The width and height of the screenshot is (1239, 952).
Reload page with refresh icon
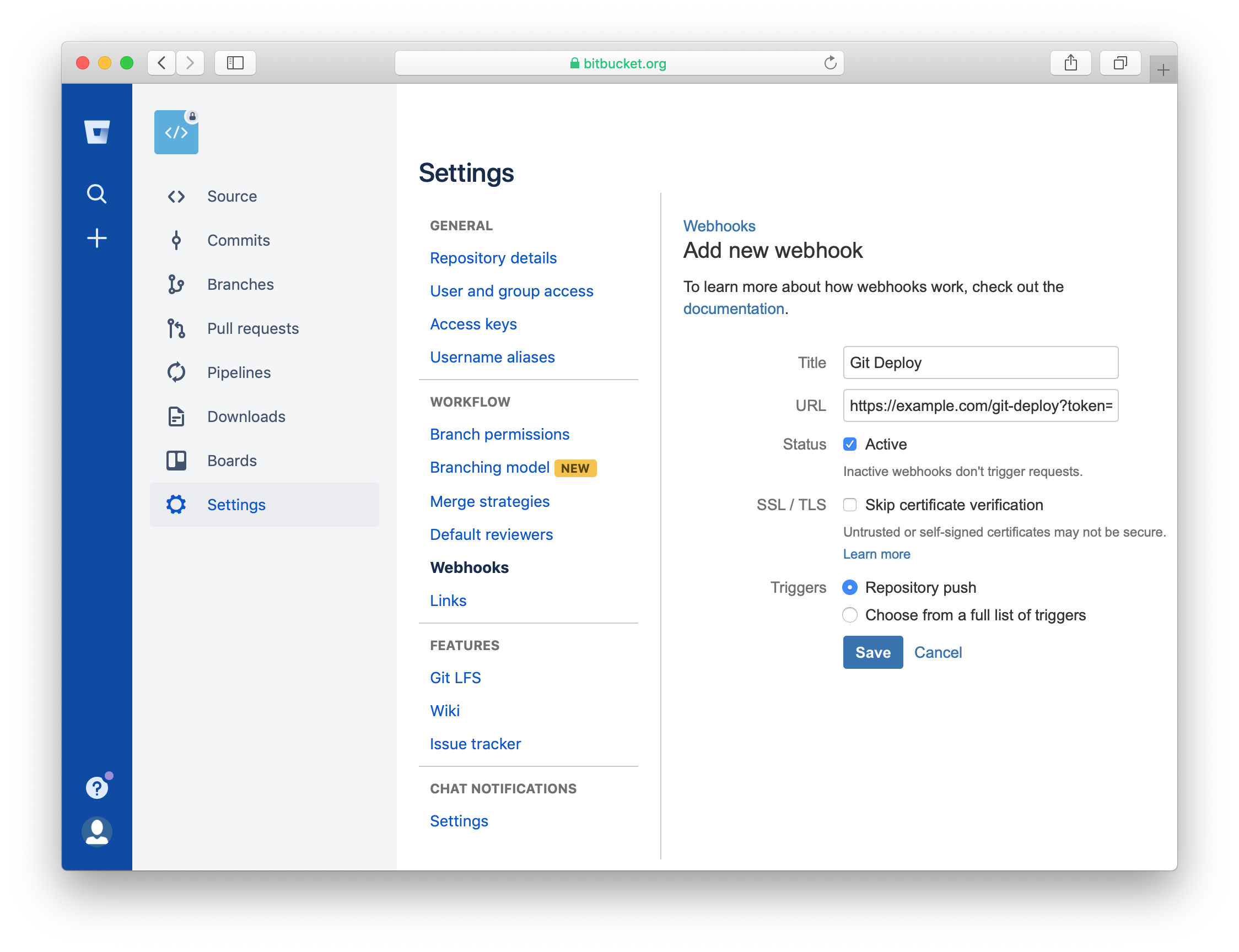tap(830, 63)
